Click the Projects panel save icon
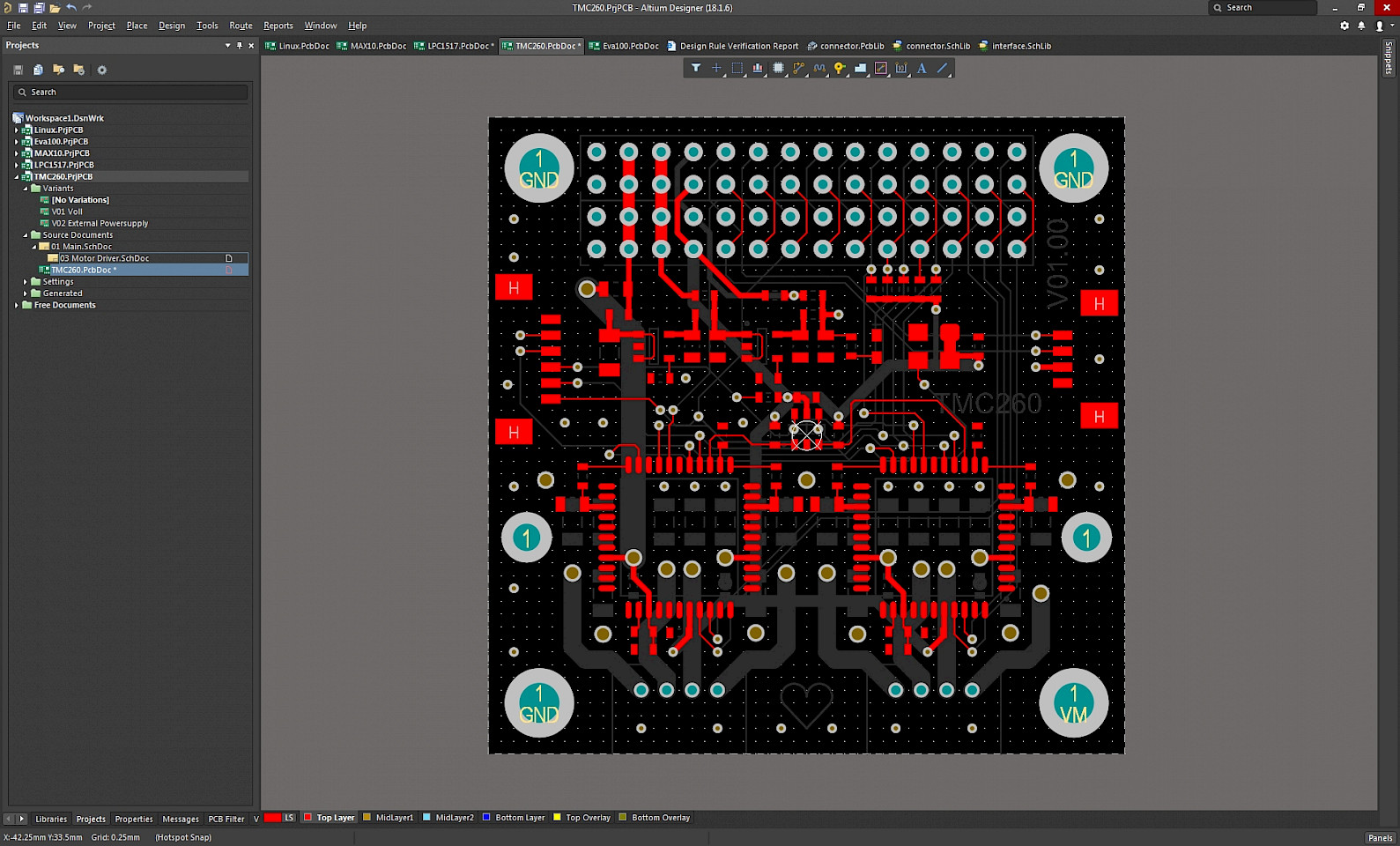Viewport: 1400px width, 846px height. click(18, 70)
